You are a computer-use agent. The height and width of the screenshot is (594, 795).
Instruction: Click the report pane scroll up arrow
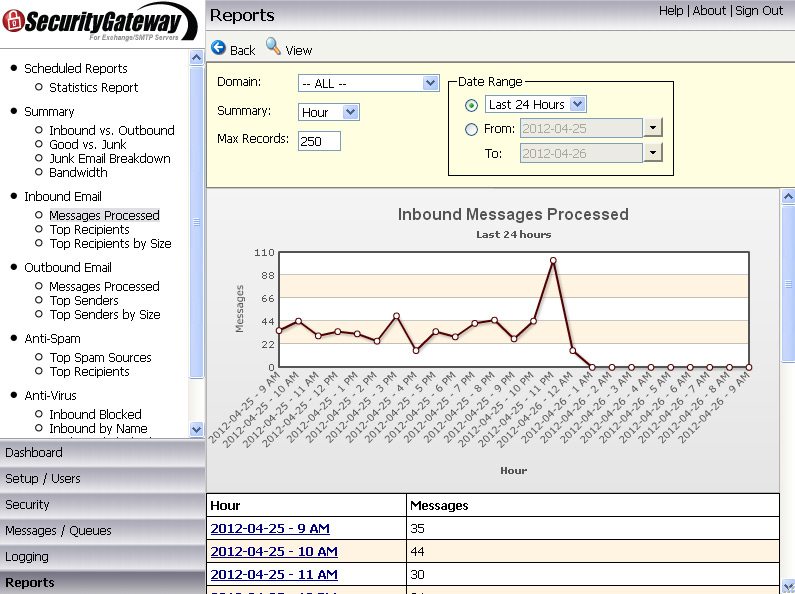click(x=788, y=196)
